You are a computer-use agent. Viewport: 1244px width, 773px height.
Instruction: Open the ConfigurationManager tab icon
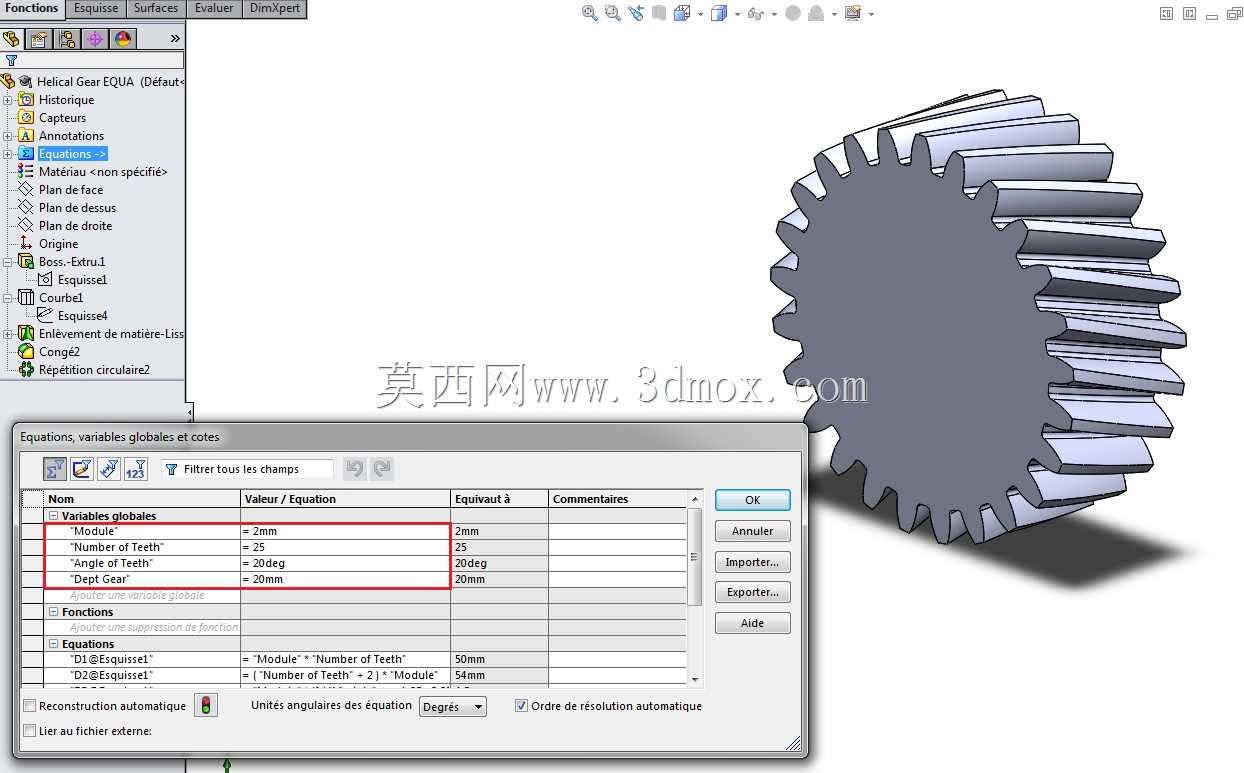[67, 39]
